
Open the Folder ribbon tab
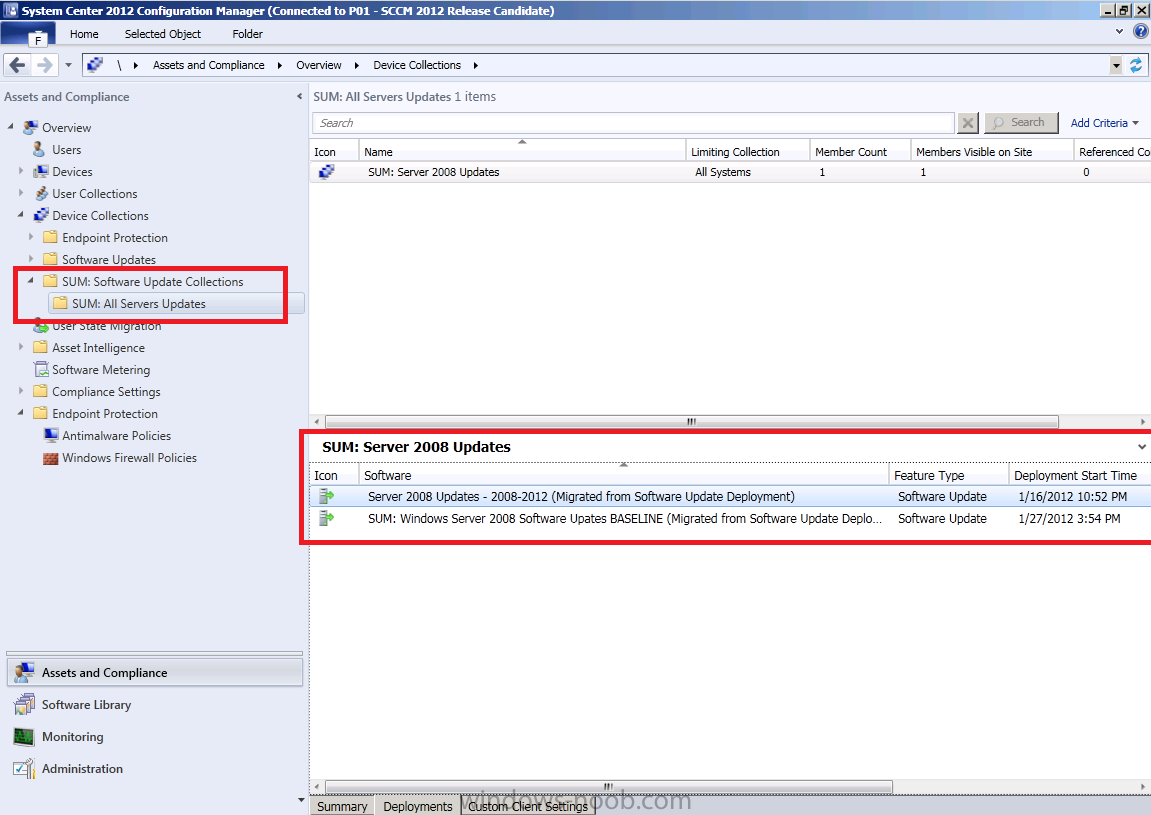click(247, 34)
